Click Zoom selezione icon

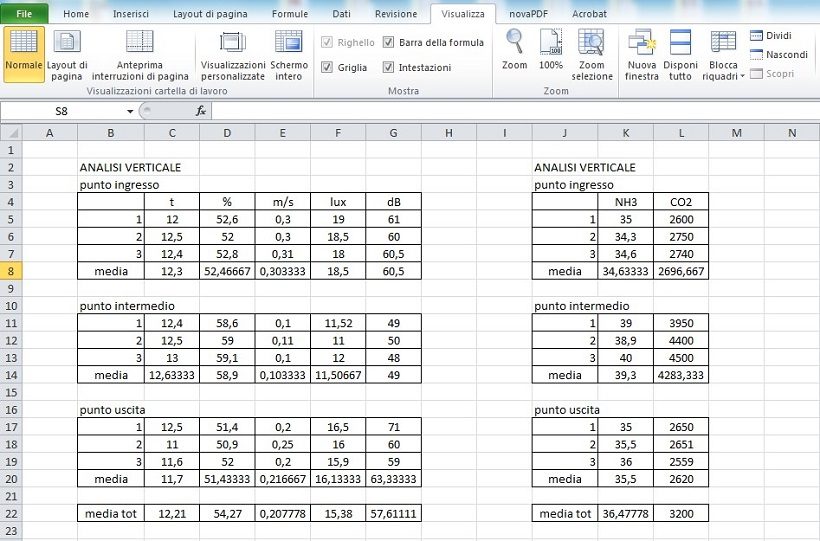591,54
